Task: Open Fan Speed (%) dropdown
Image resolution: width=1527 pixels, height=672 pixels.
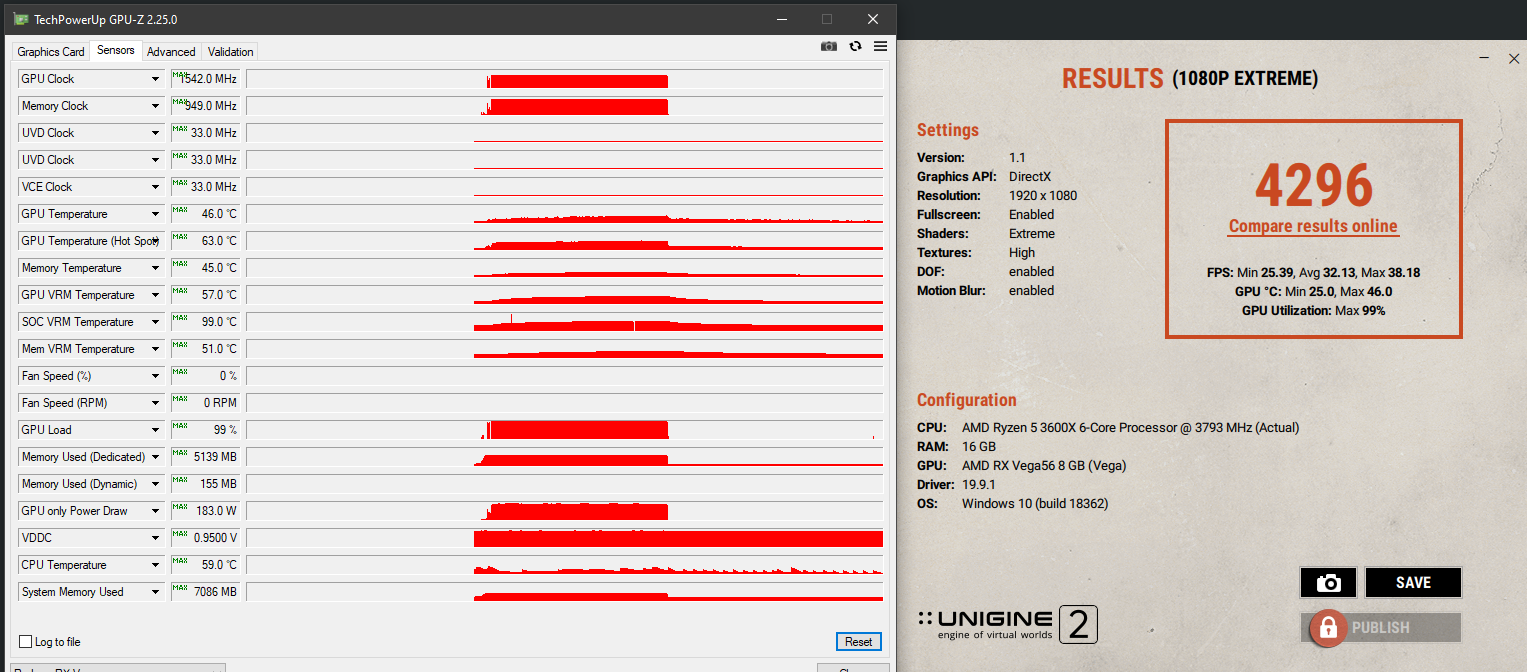Action: (x=156, y=376)
